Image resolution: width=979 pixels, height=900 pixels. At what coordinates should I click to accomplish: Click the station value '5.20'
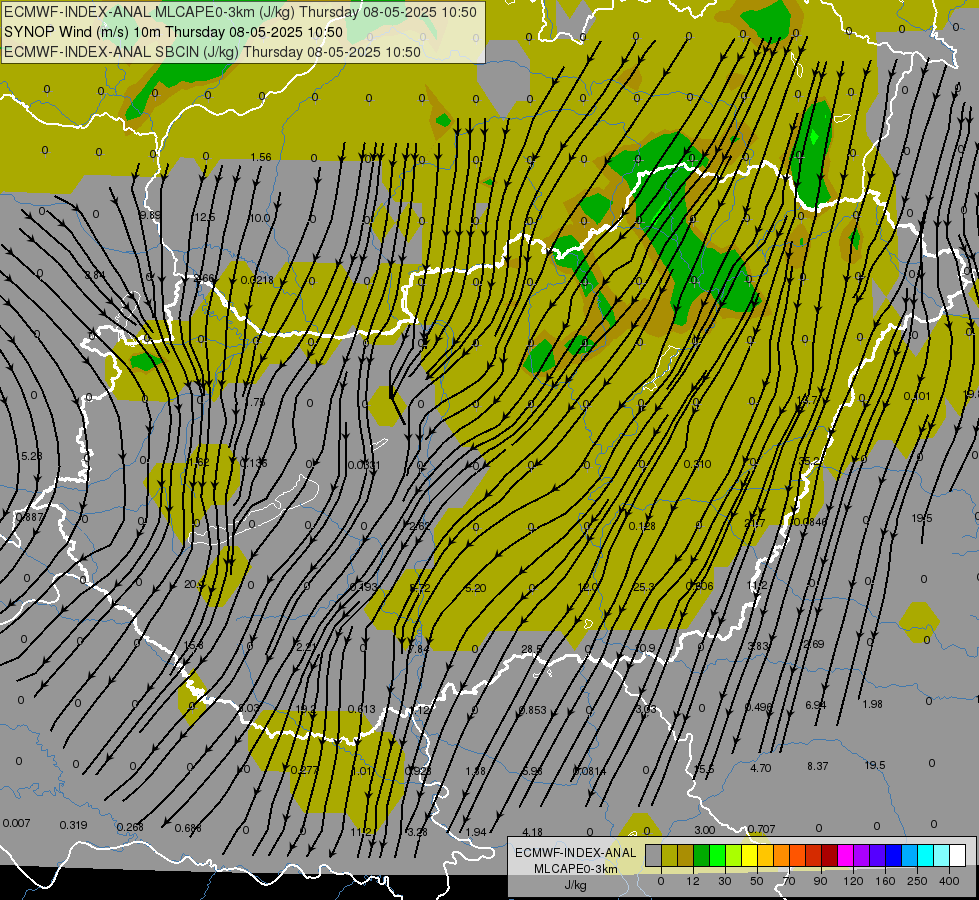tap(476, 588)
